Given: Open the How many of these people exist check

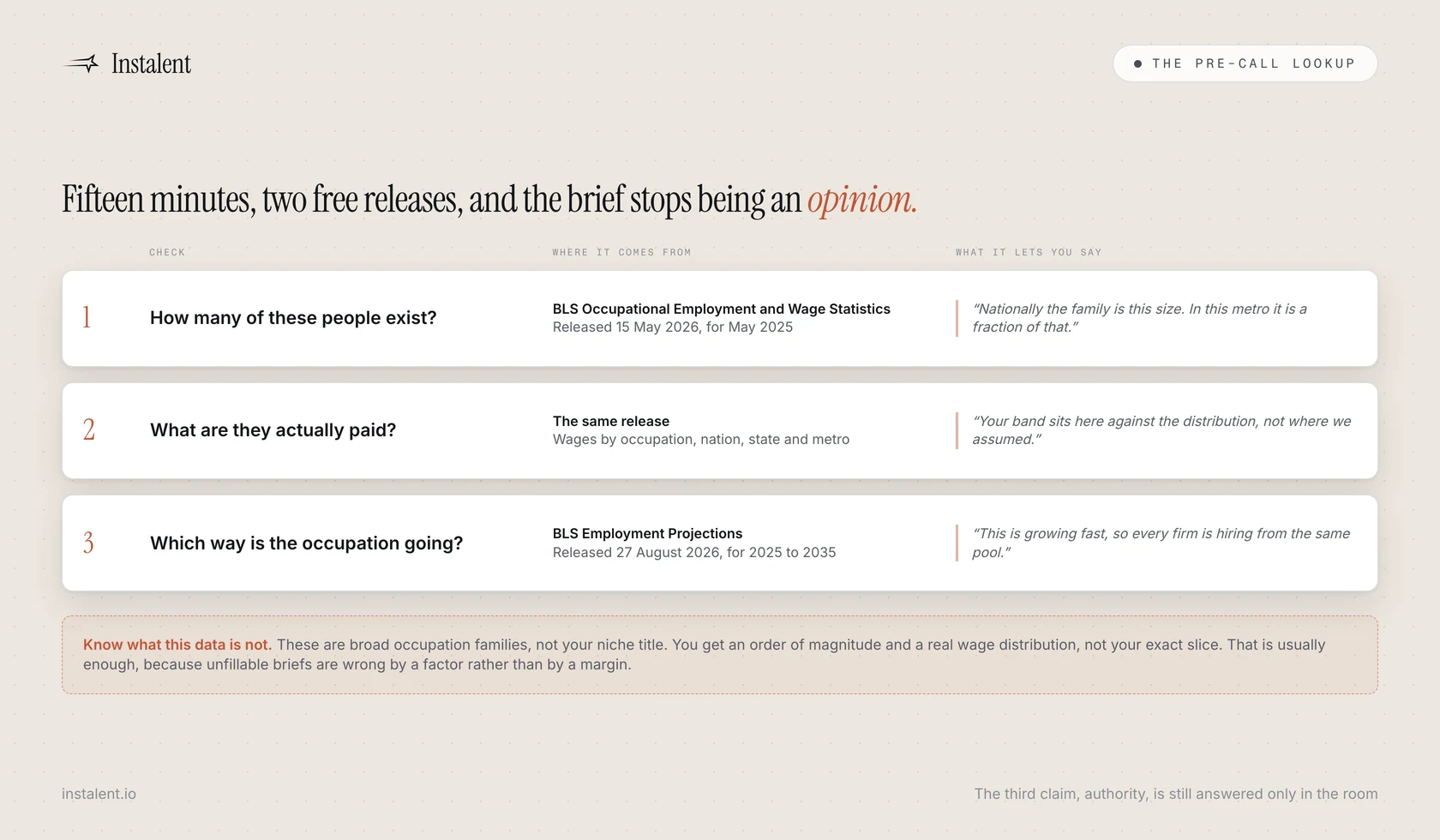Looking at the screenshot, I should tap(293, 318).
